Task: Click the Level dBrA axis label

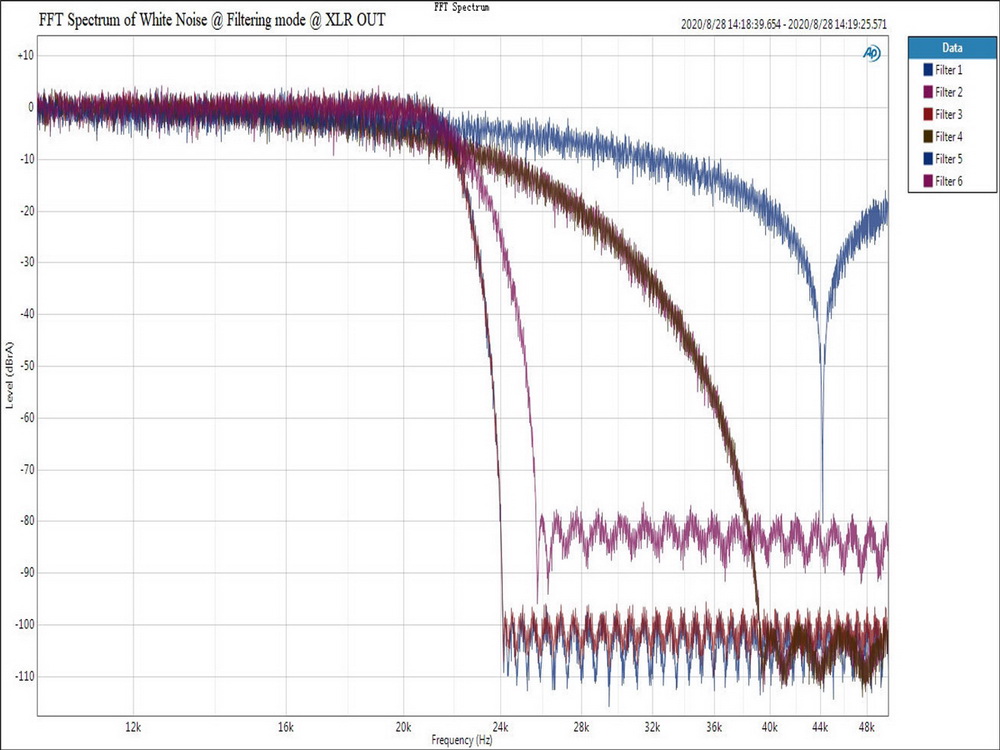Action: 12,375
